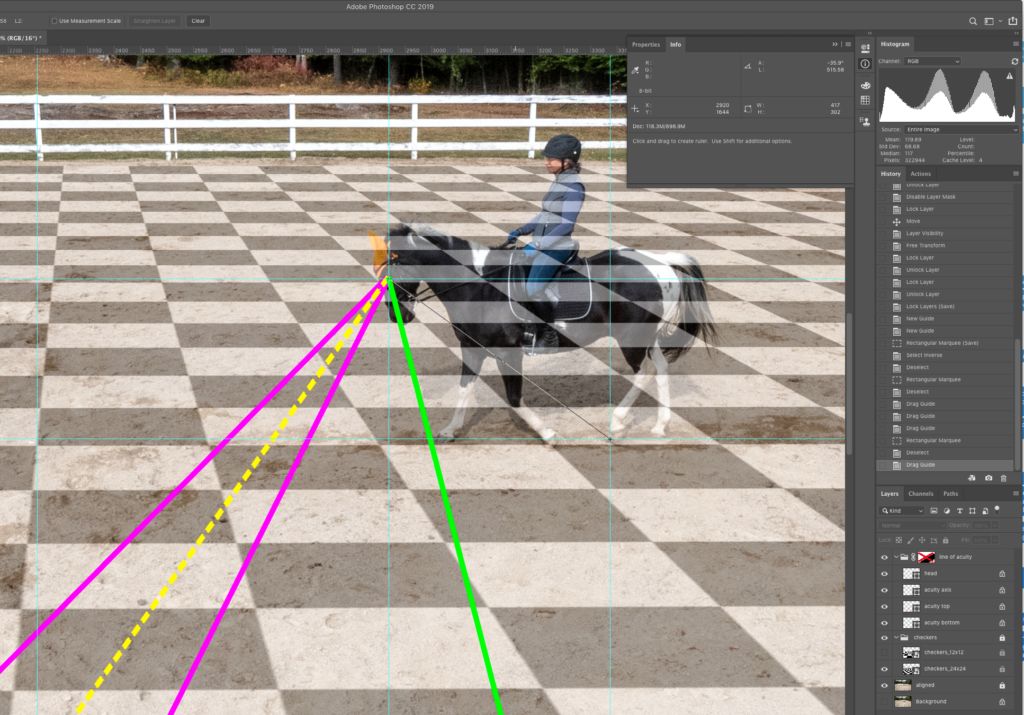Image resolution: width=1024 pixels, height=715 pixels.
Task: Open the Histogram panel menu icon
Action: point(1016,44)
